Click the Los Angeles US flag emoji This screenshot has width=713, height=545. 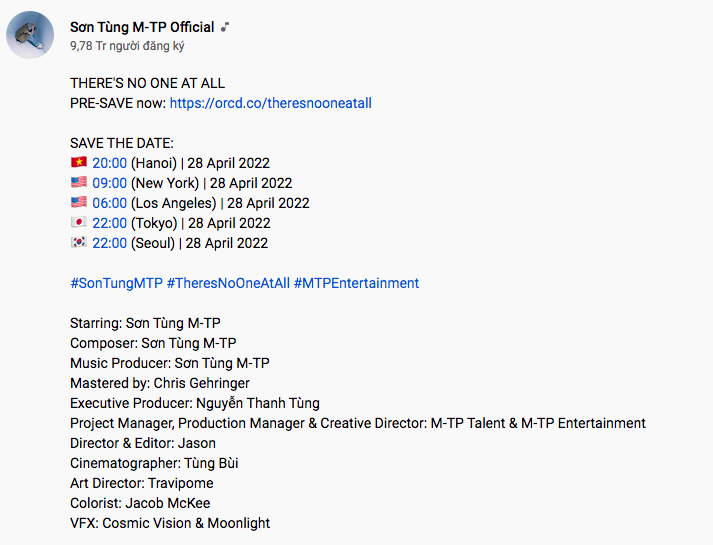pos(79,203)
